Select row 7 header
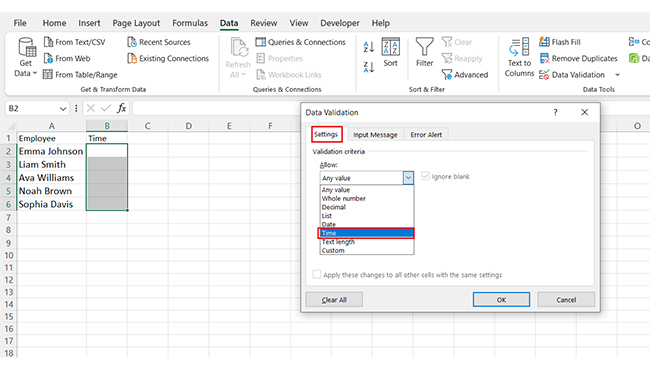The image size is (650, 370). (8, 218)
